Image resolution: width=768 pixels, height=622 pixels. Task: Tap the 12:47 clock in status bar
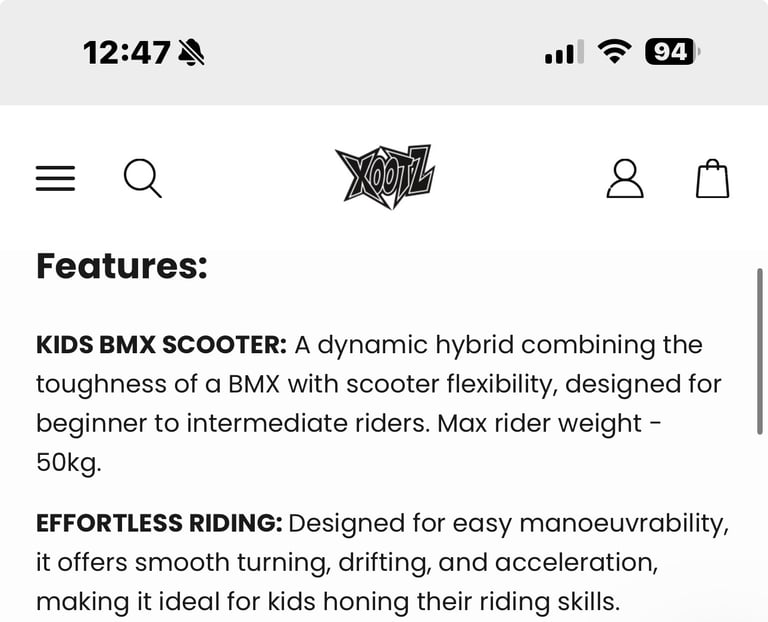point(127,52)
